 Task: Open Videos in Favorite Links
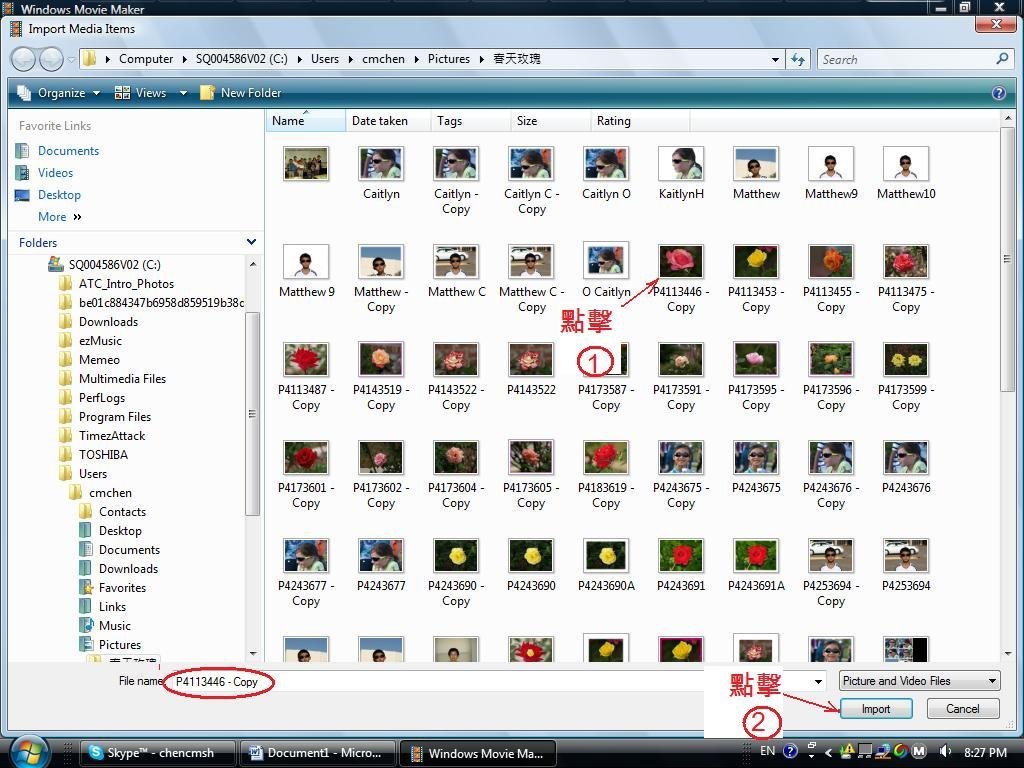(55, 173)
